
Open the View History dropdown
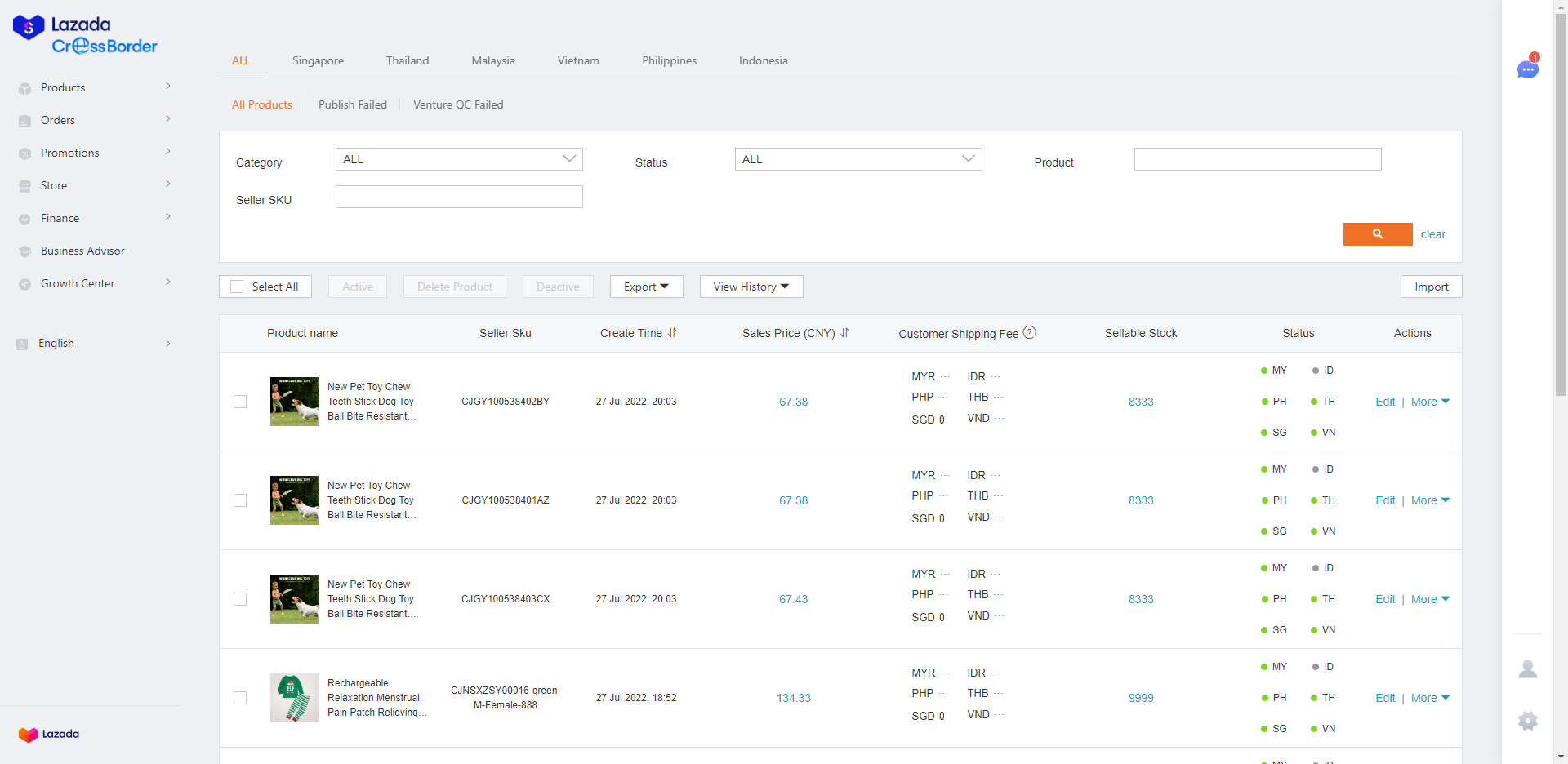pyautogui.click(x=751, y=286)
